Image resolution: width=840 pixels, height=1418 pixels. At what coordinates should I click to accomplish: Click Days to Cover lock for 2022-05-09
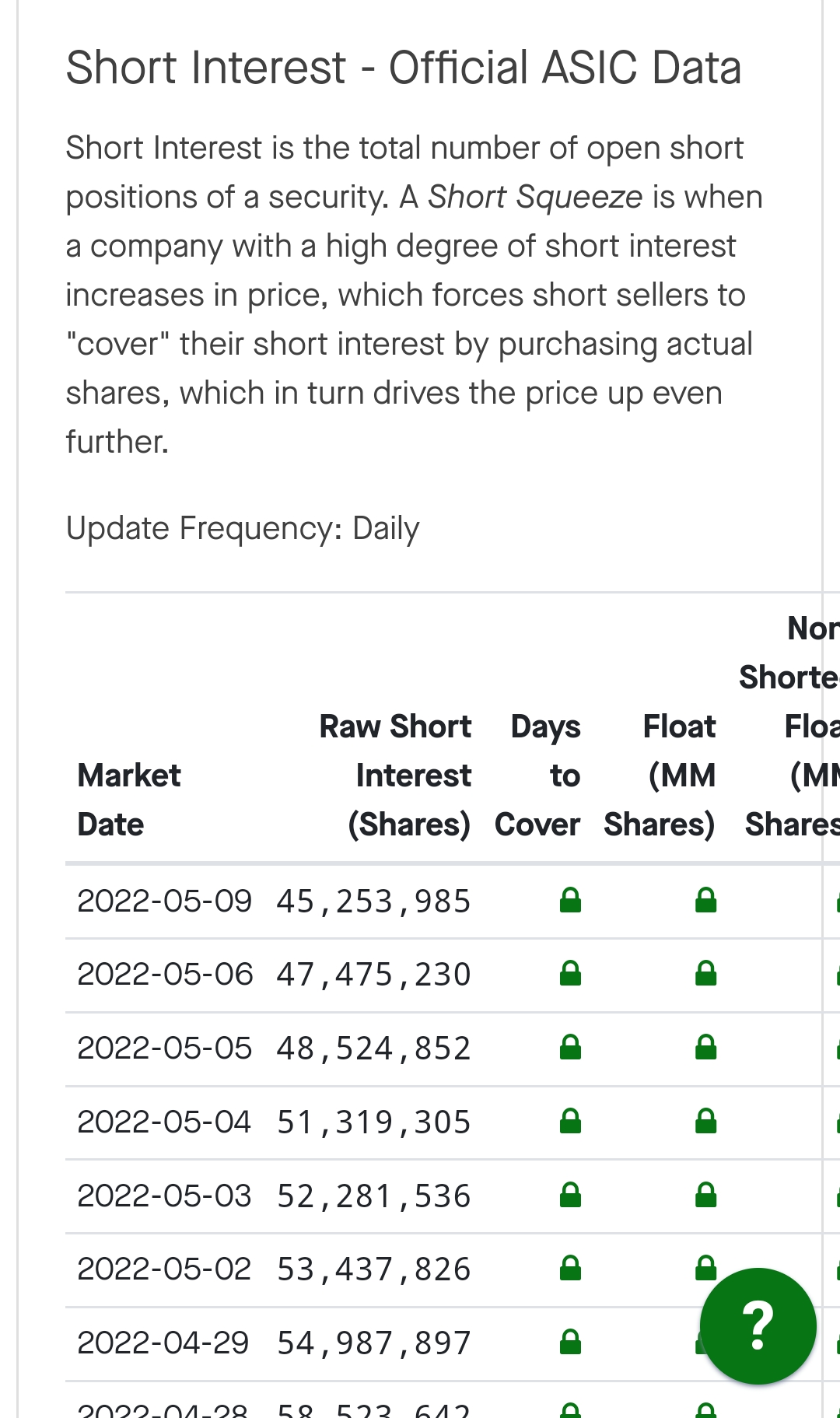(x=571, y=900)
